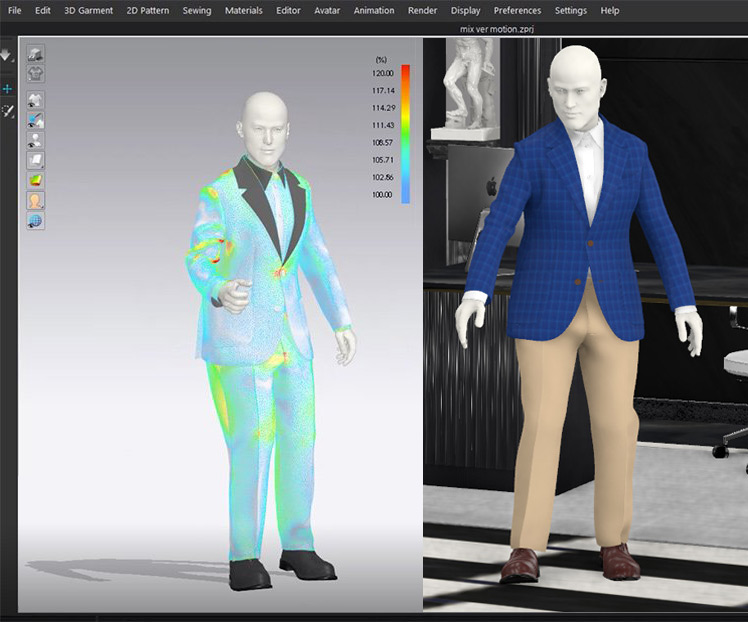Open the Sewing menu
748x622 pixels.
(197, 10)
